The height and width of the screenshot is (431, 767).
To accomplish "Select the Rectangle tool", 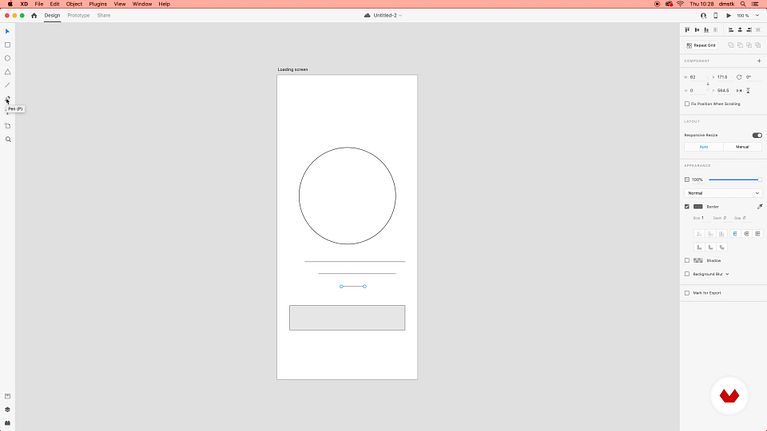I will [x=8, y=45].
